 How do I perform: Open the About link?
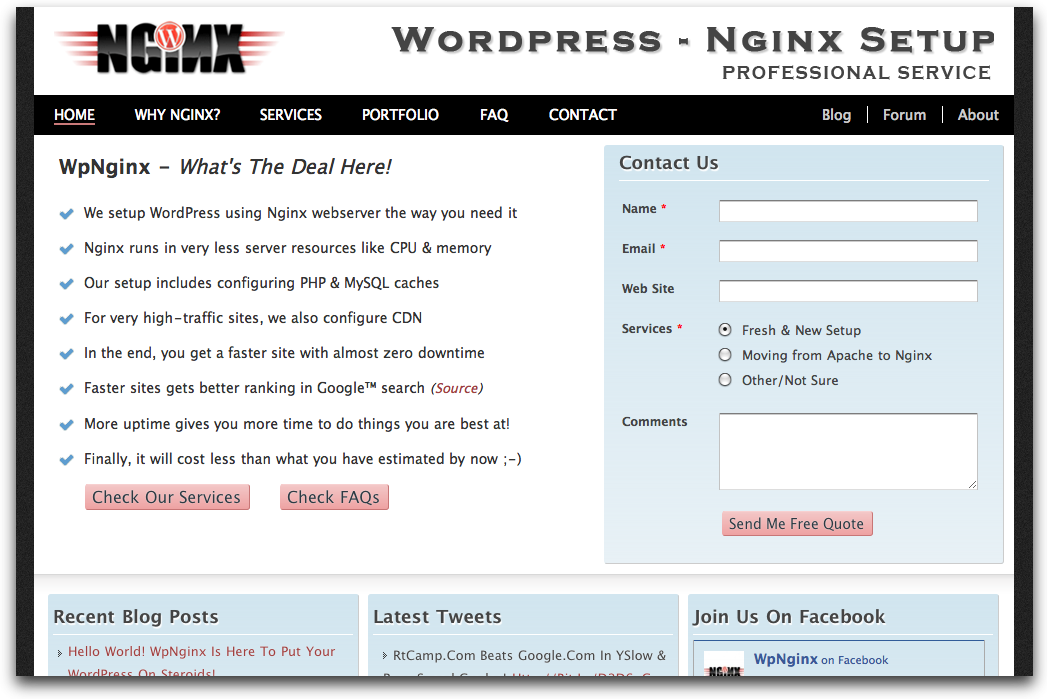coord(978,115)
